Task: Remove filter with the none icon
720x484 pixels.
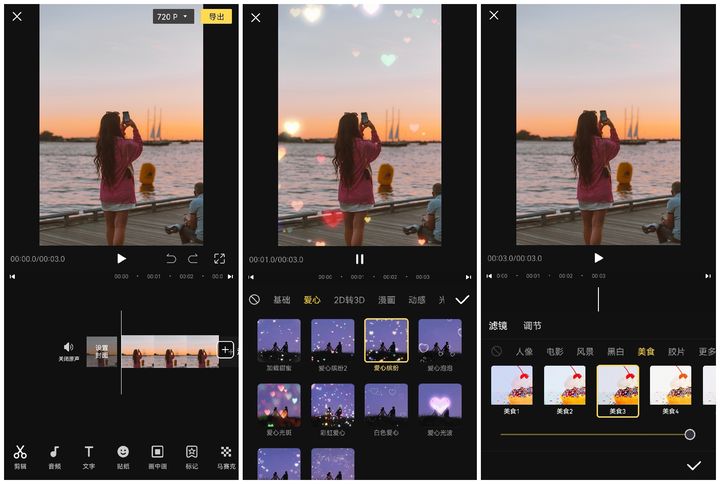Action: click(x=496, y=351)
